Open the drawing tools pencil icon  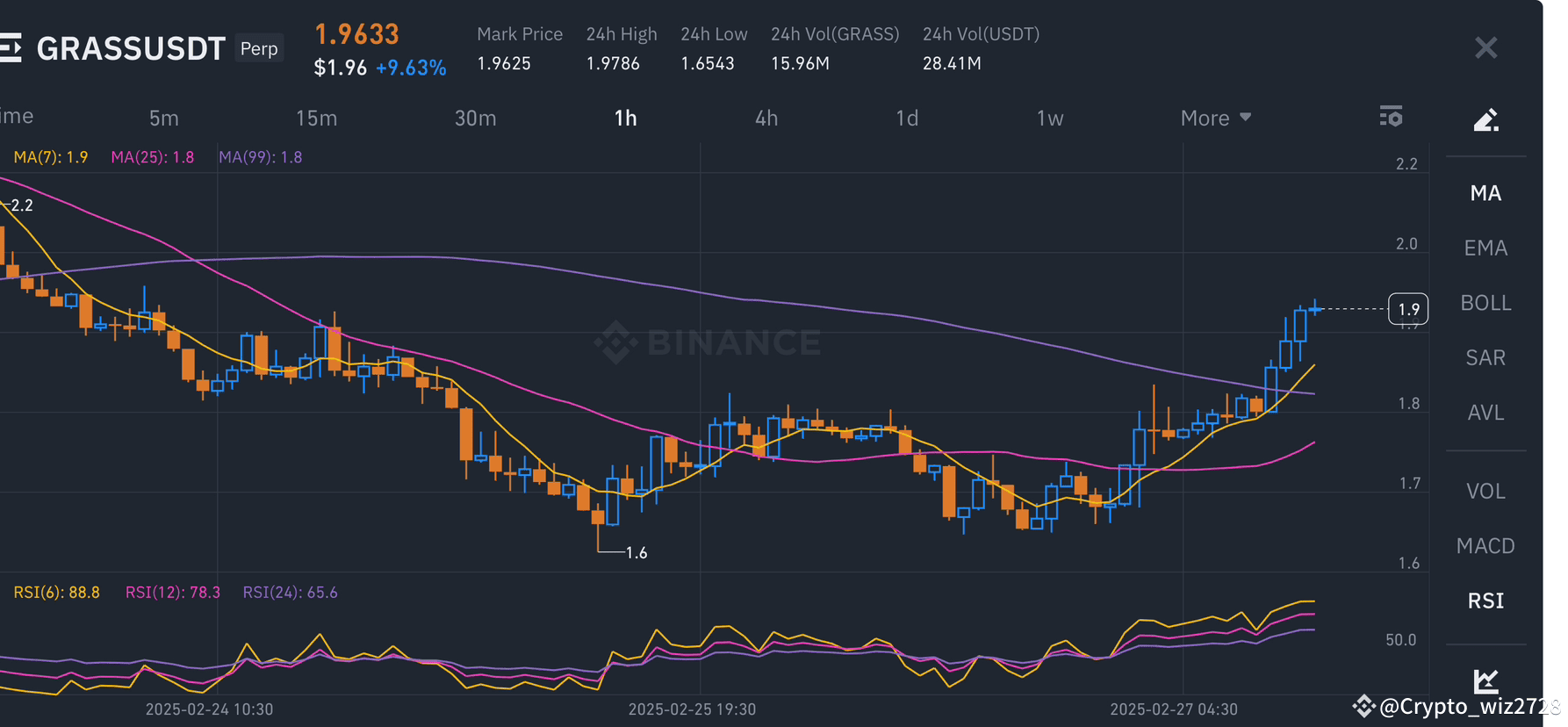(x=1485, y=119)
